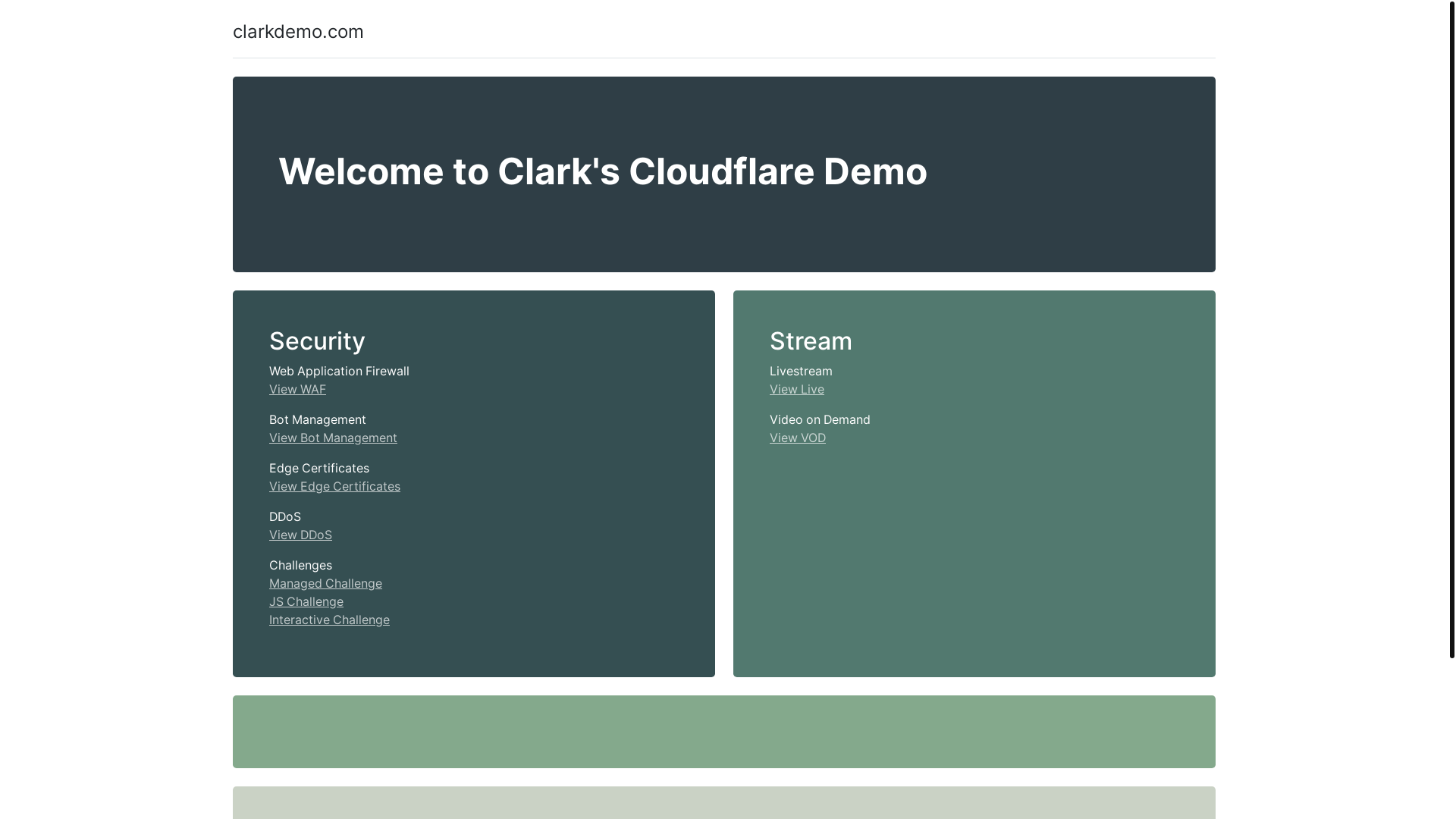The height and width of the screenshot is (819, 1456).
Task: Click the Welcome to Clark's Cloudflare Demo heading
Action: [x=603, y=171]
